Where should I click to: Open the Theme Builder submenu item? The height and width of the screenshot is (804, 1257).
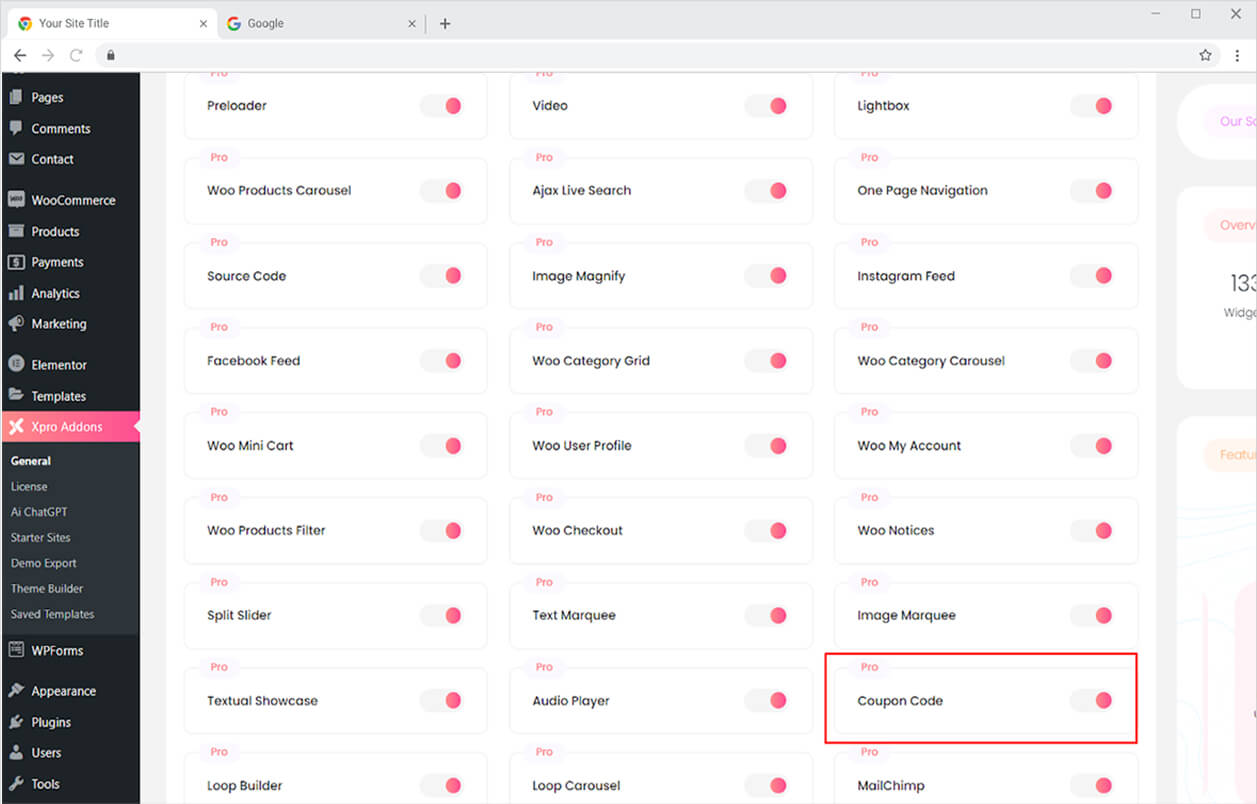tap(47, 589)
